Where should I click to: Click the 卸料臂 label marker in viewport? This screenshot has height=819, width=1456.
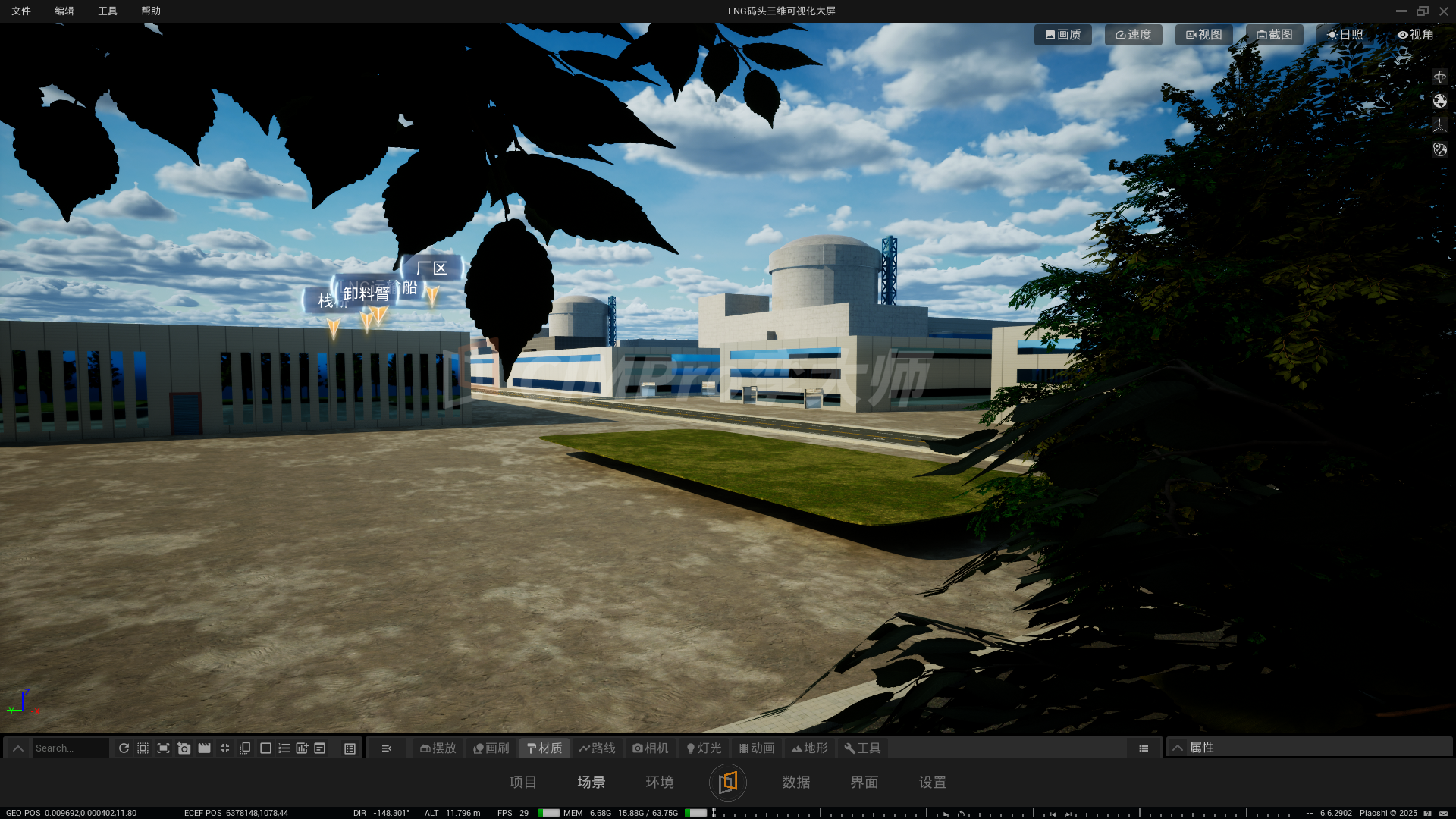point(366,294)
